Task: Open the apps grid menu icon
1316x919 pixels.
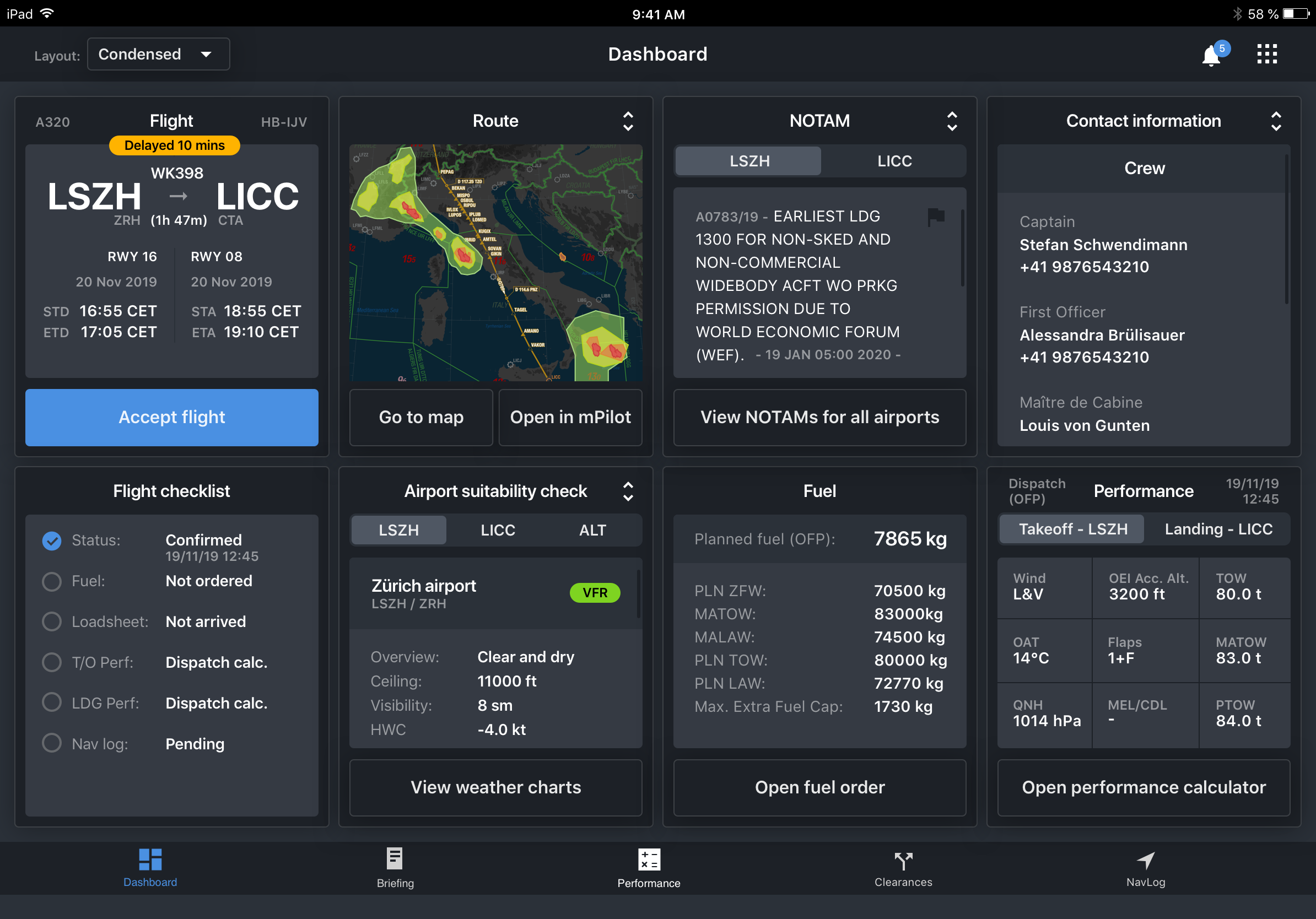Action: coord(1267,54)
